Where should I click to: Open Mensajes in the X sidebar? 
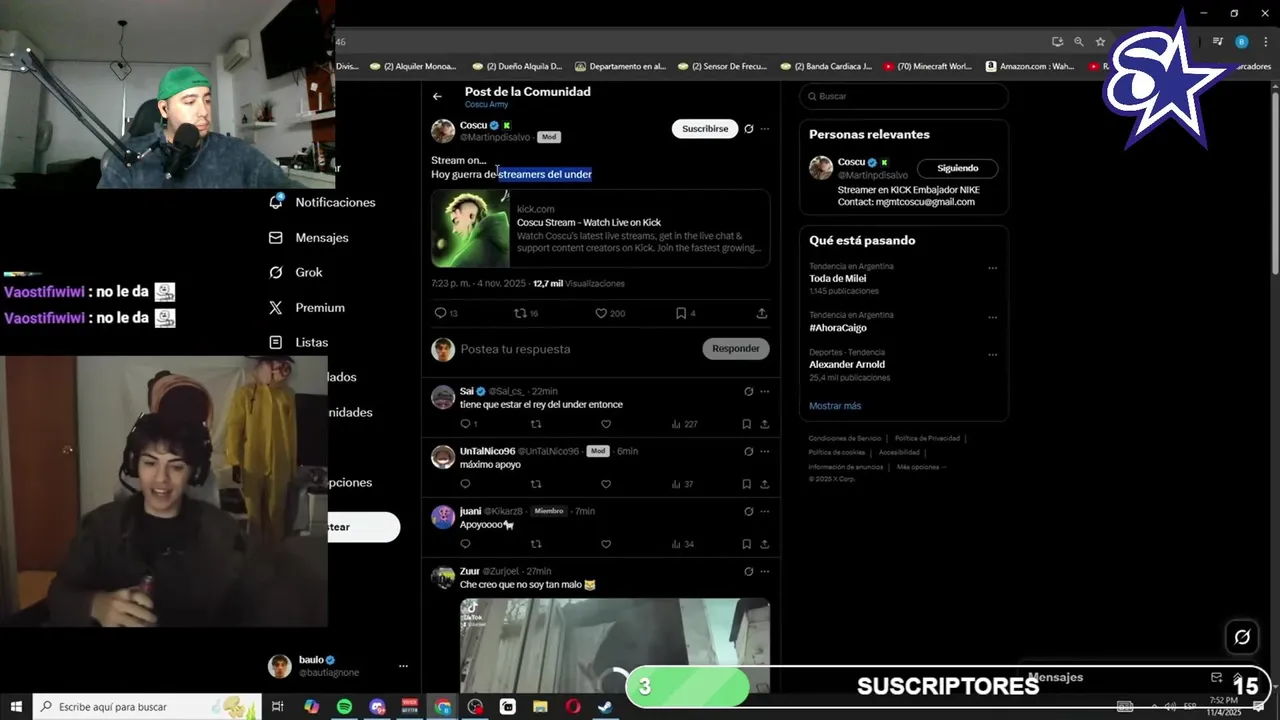pos(308,238)
